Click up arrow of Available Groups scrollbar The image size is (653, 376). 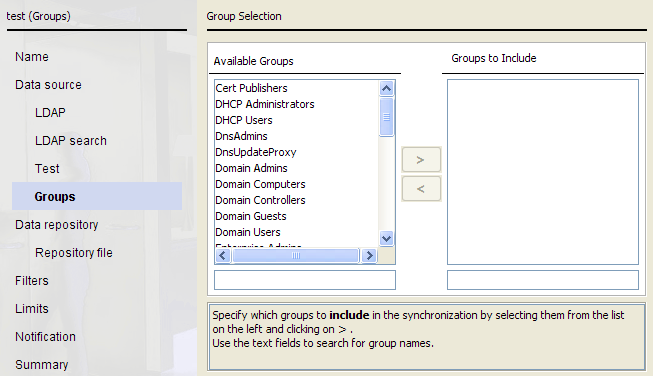[386, 88]
